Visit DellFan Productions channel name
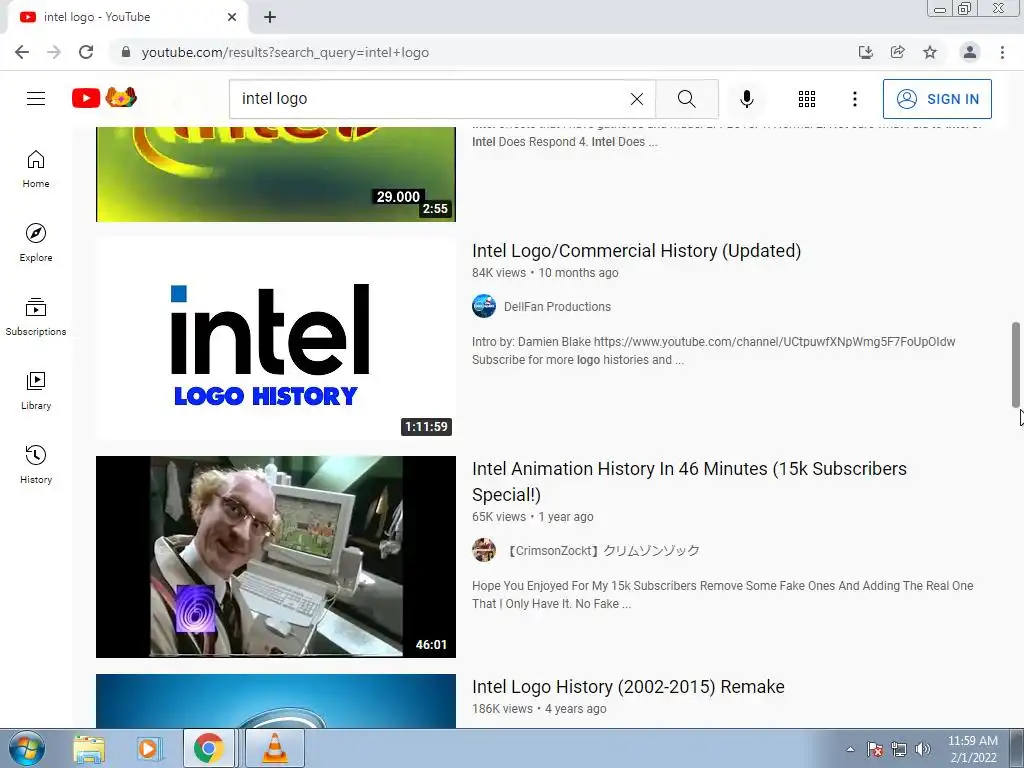Image resolution: width=1024 pixels, height=768 pixels. click(557, 306)
